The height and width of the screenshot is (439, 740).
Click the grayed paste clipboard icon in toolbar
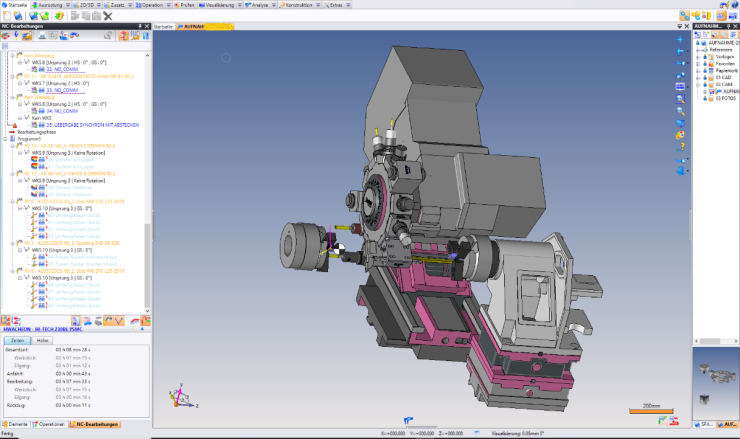pos(96,16)
